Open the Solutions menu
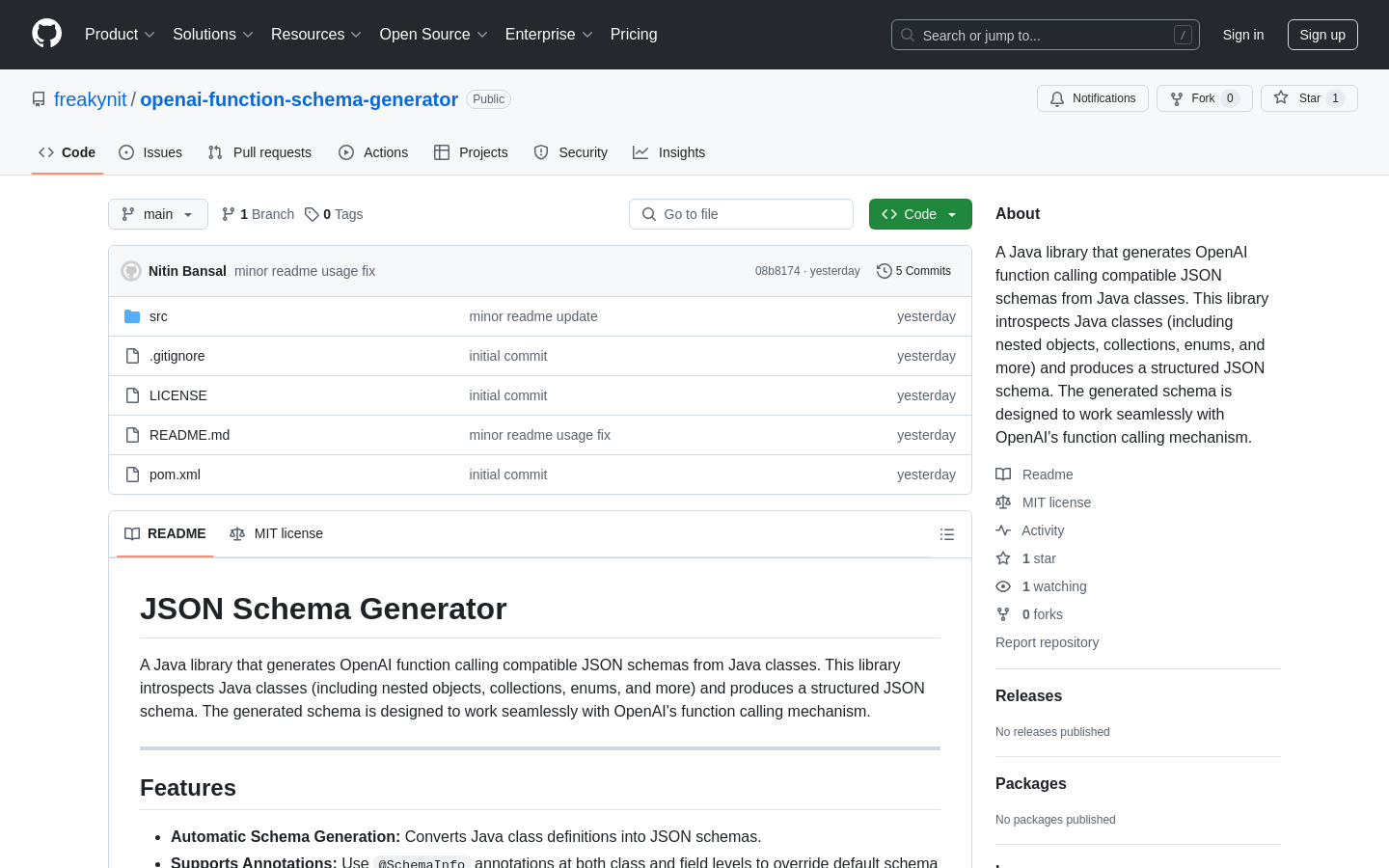 (213, 35)
